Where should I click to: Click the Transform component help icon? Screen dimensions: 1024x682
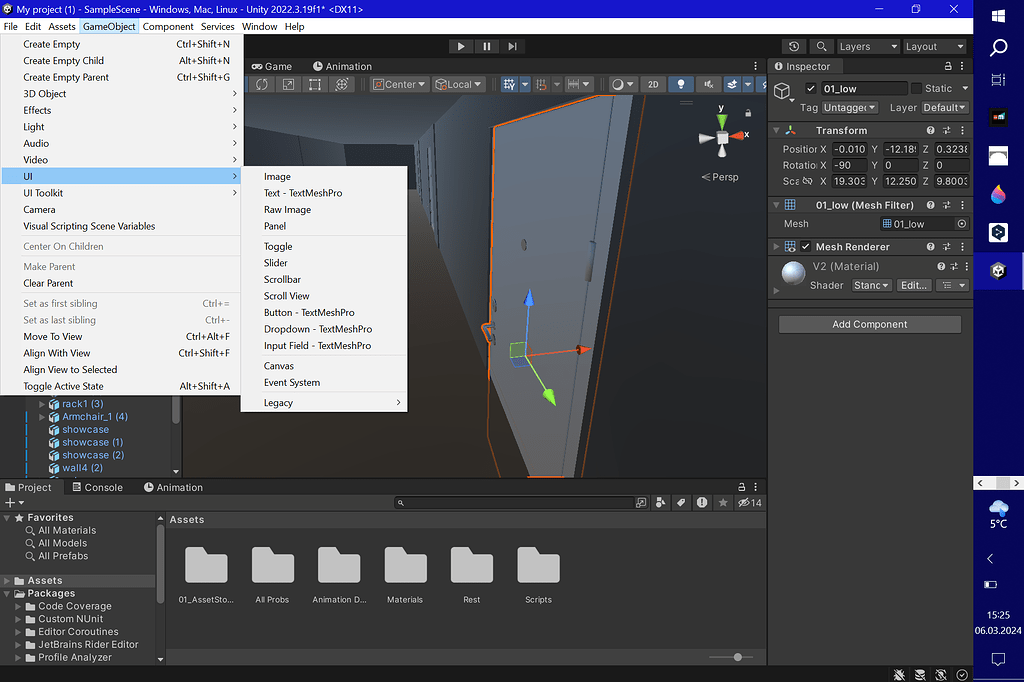[x=930, y=131]
